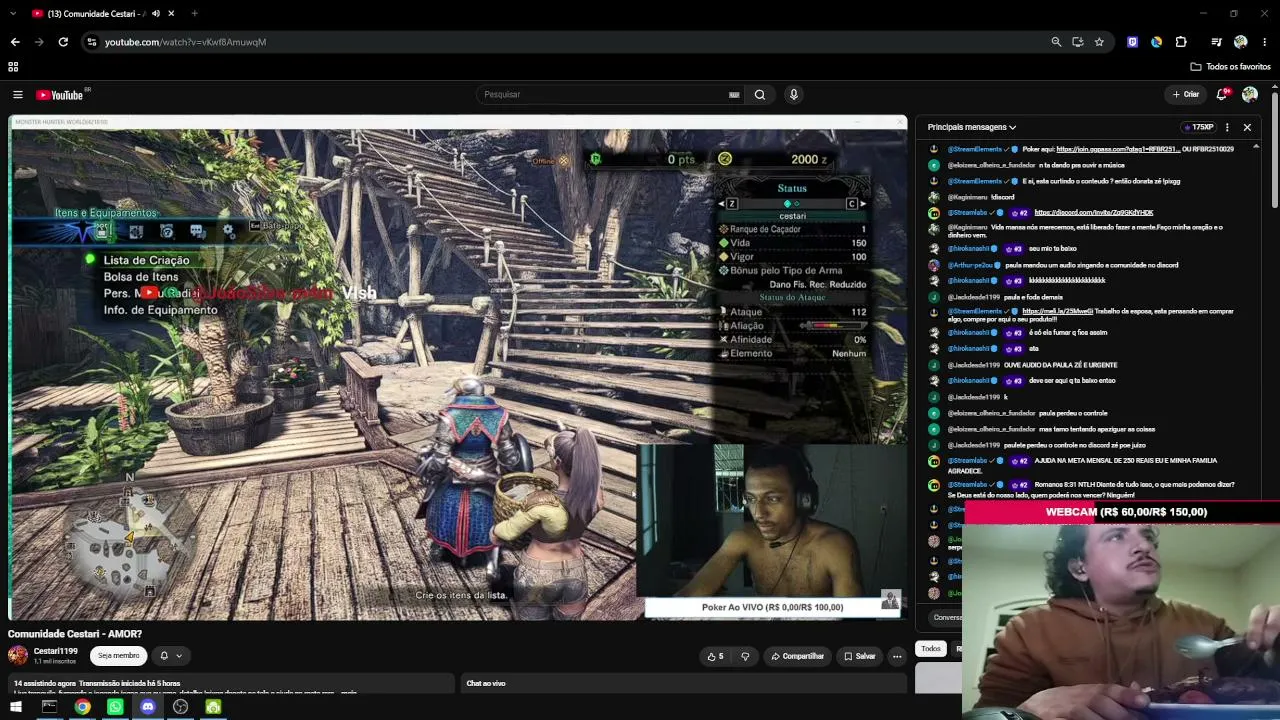Close the live chat panel
This screenshot has height=720, width=1280.
1247,127
